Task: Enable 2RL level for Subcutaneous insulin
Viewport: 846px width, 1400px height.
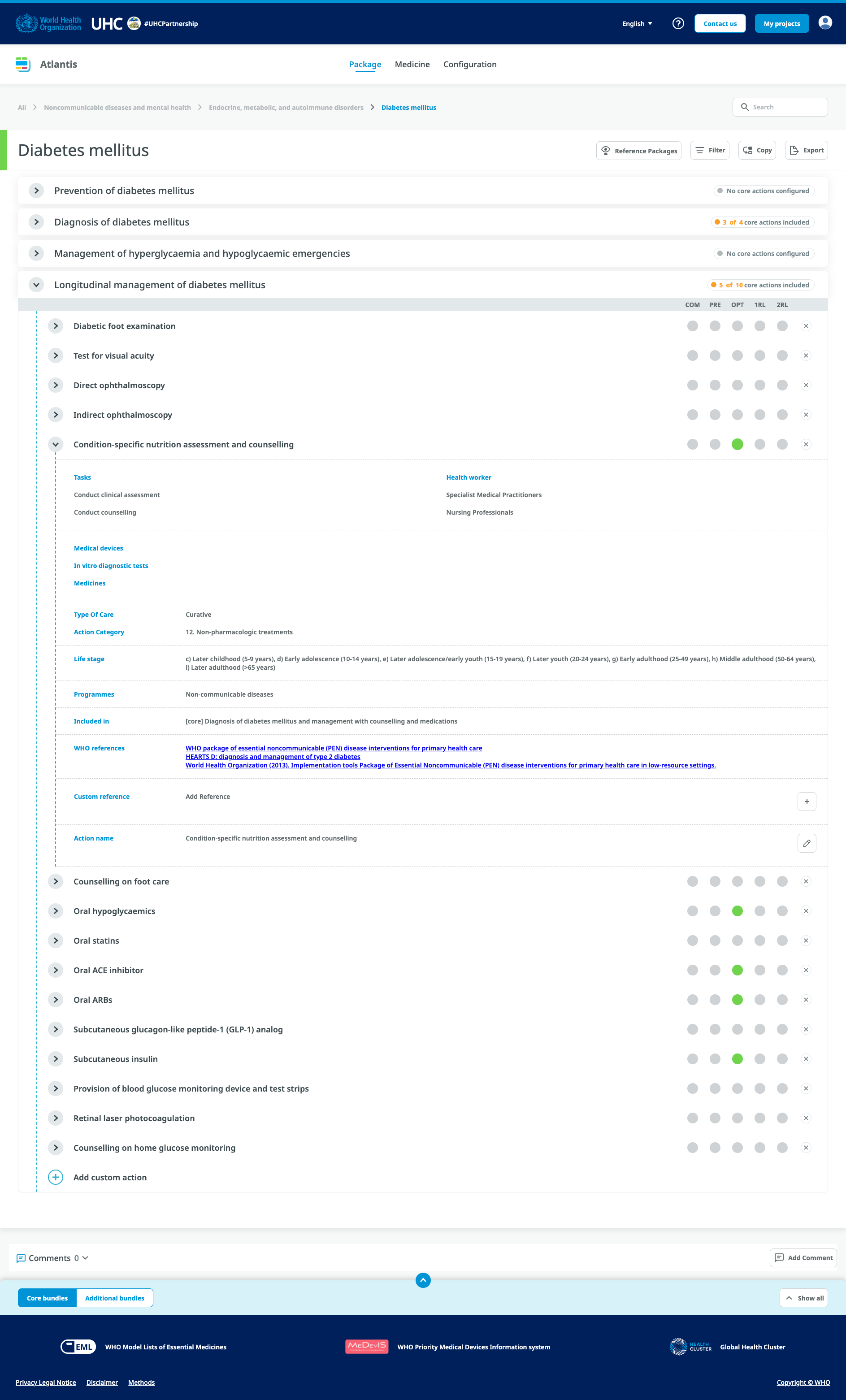Action: pyautogui.click(x=782, y=1058)
